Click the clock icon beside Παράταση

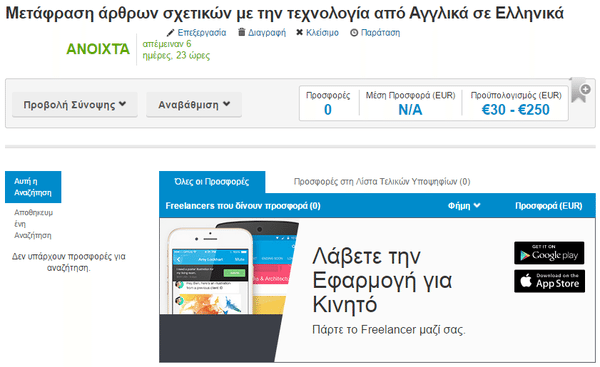pyautogui.click(x=354, y=33)
